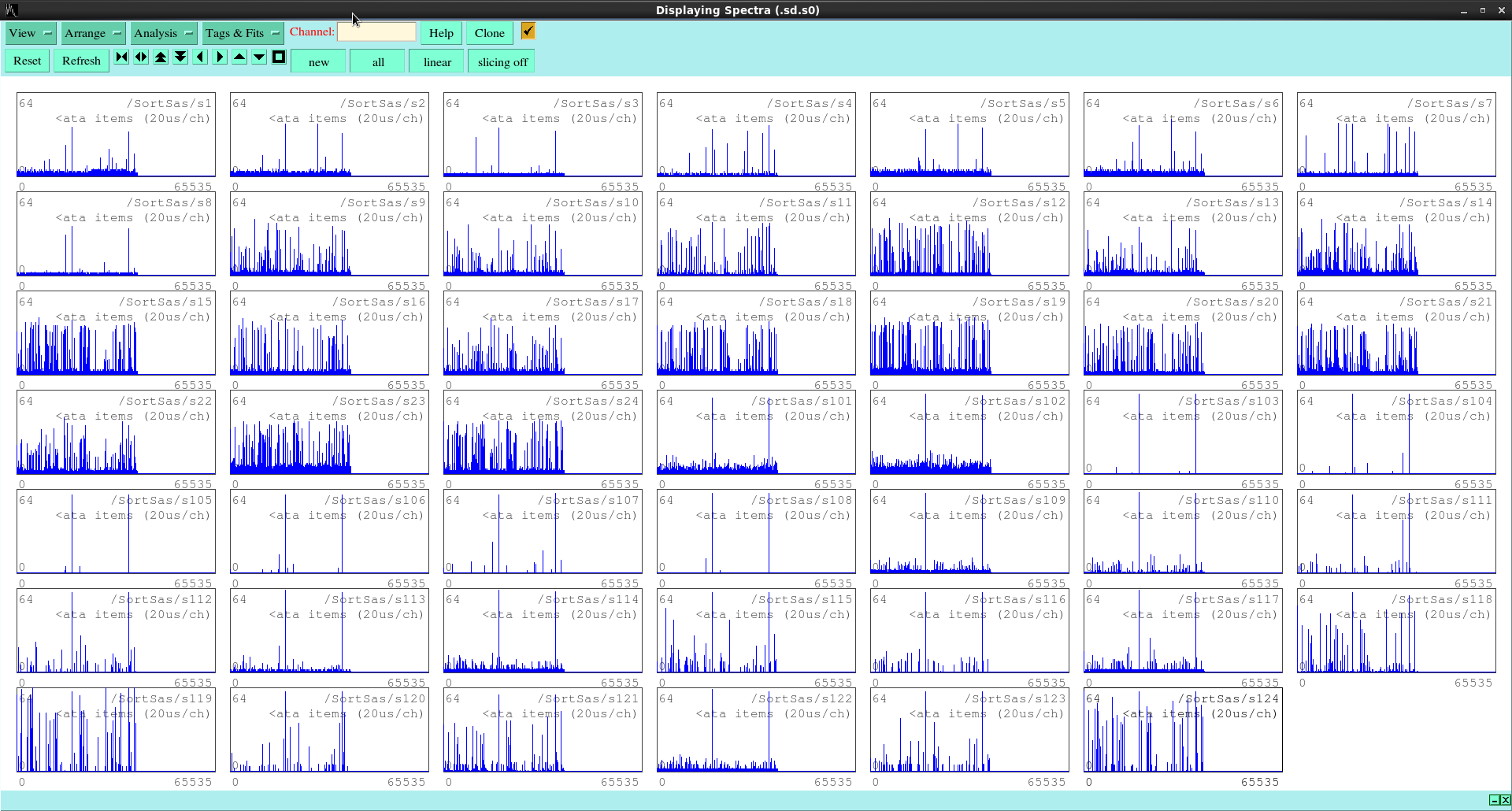Select the /SortSas/s101 spectrum plot
The image size is (1512, 811).
coord(756,432)
